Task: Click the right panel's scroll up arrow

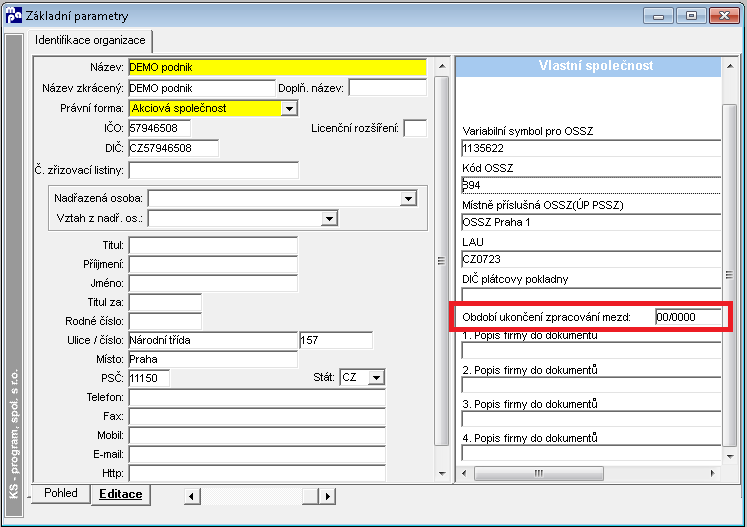Action: click(x=730, y=66)
